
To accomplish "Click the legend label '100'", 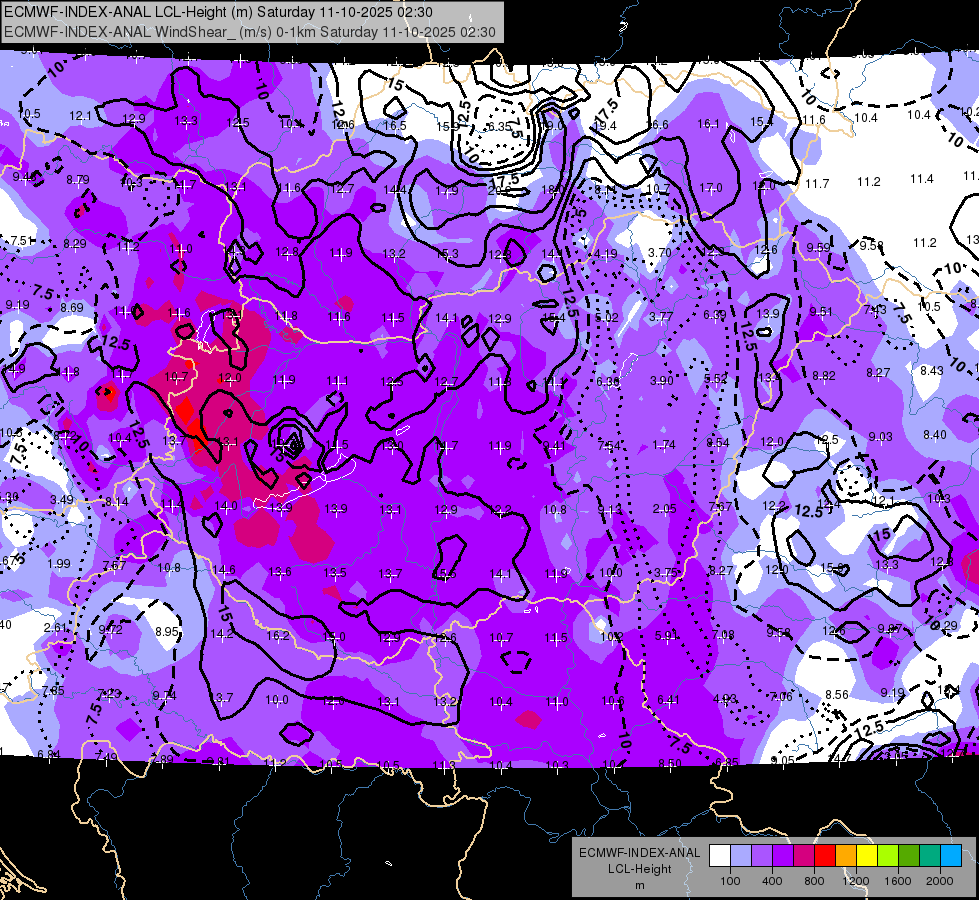I will (730, 881).
